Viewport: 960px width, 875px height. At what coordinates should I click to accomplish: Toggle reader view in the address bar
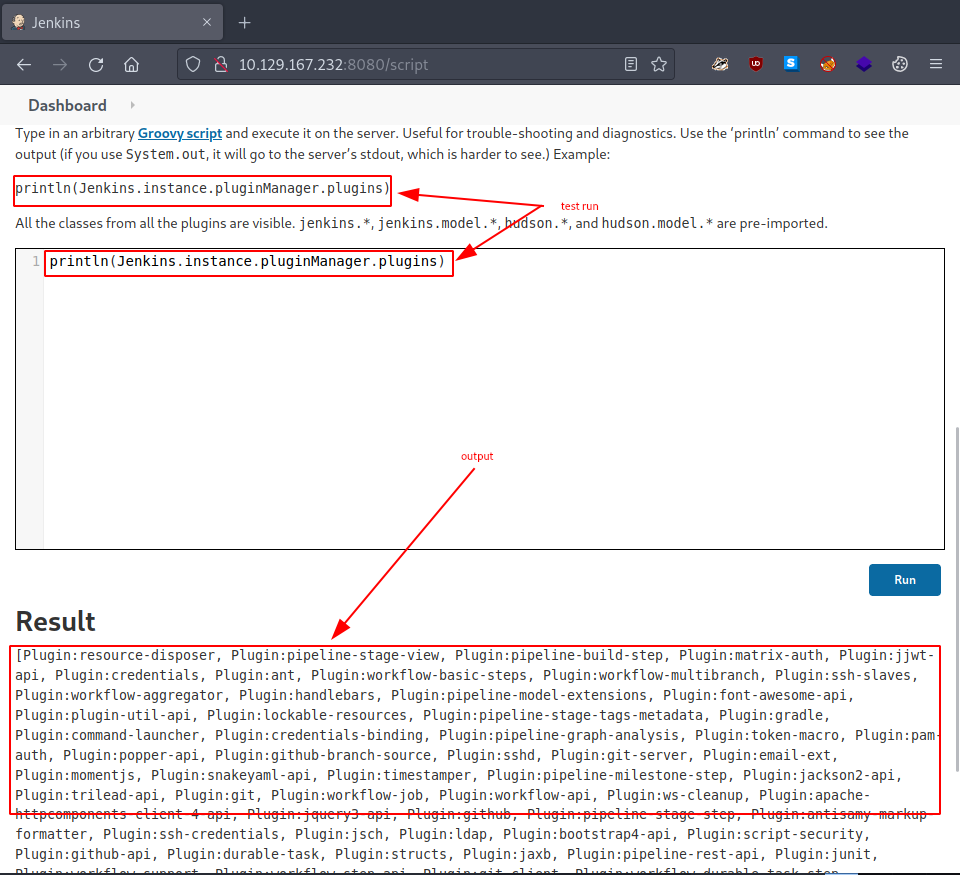(630, 64)
